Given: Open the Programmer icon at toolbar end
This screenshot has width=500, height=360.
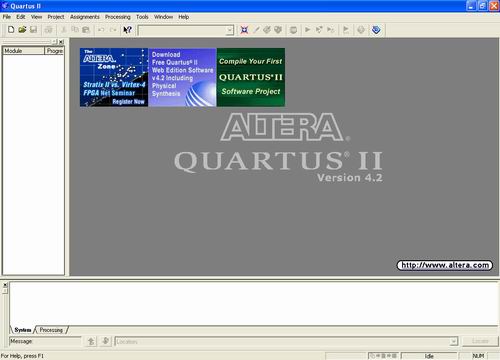Looking at the screenshot, I should 376,30.
